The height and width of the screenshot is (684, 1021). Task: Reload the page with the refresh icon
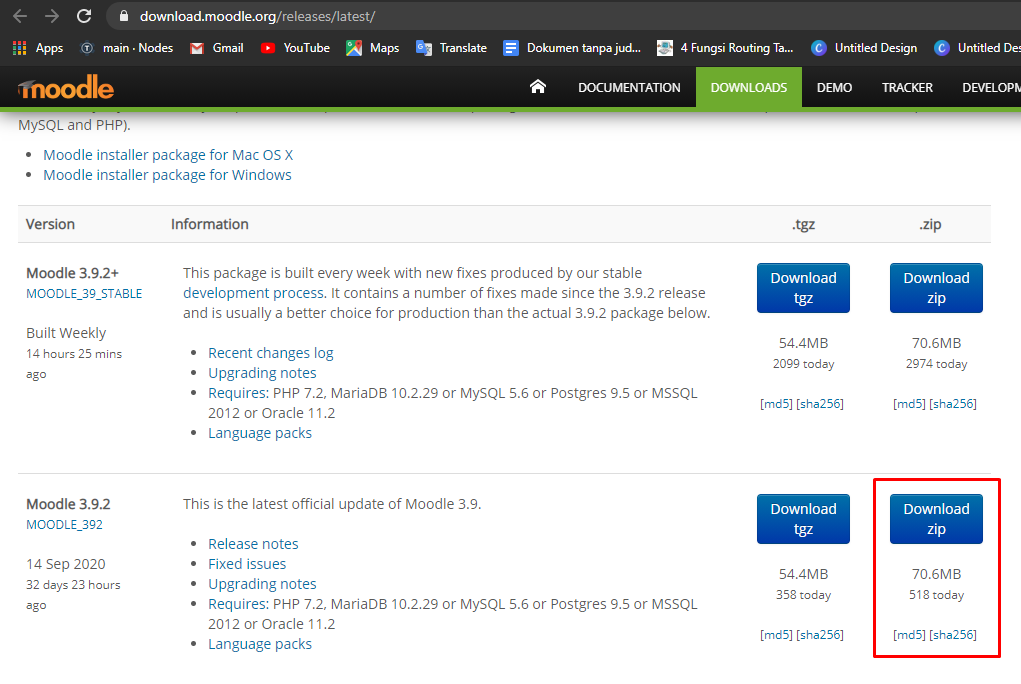point(84,16)
